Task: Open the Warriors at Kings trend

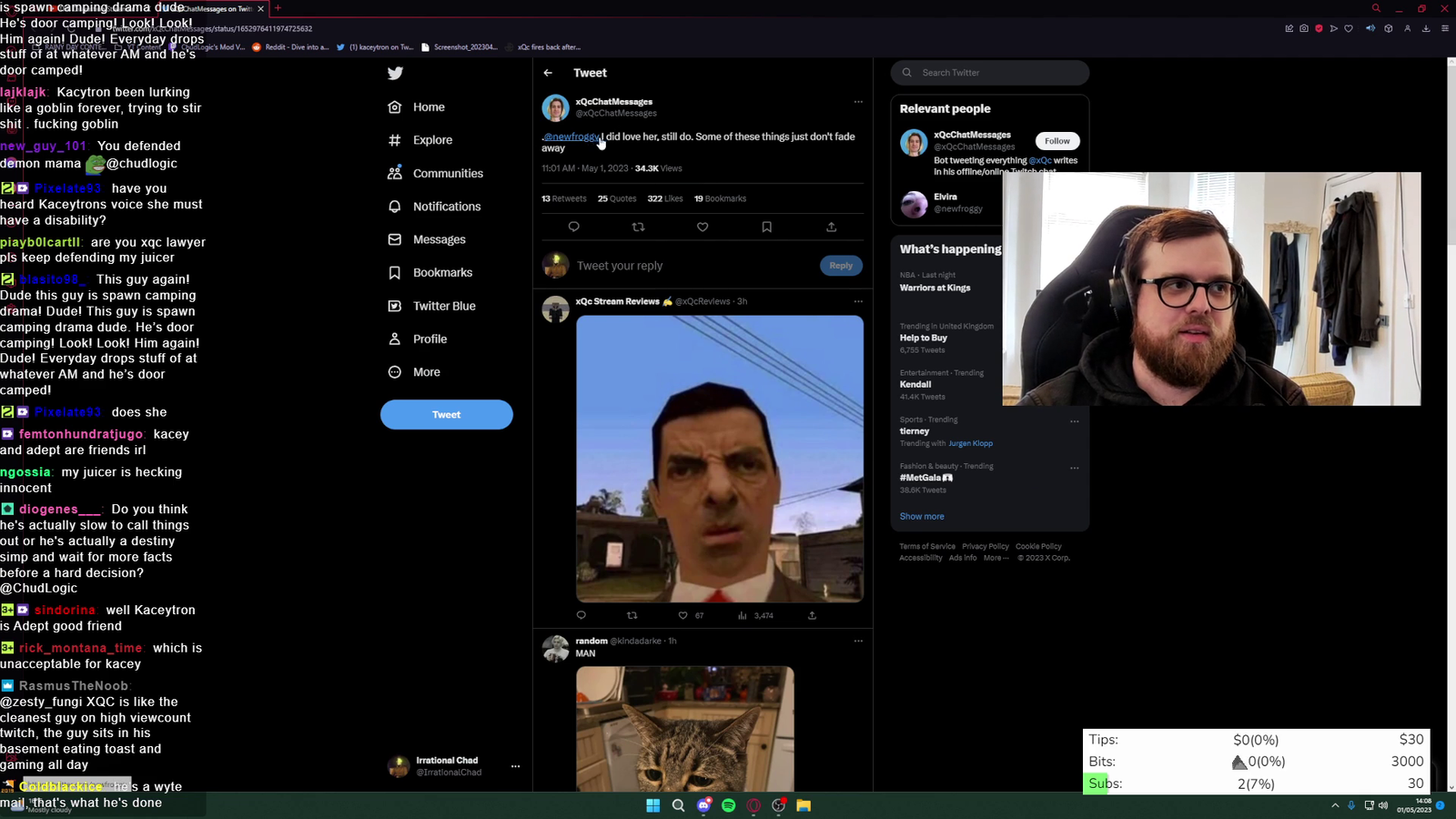Action: [935, 288]
